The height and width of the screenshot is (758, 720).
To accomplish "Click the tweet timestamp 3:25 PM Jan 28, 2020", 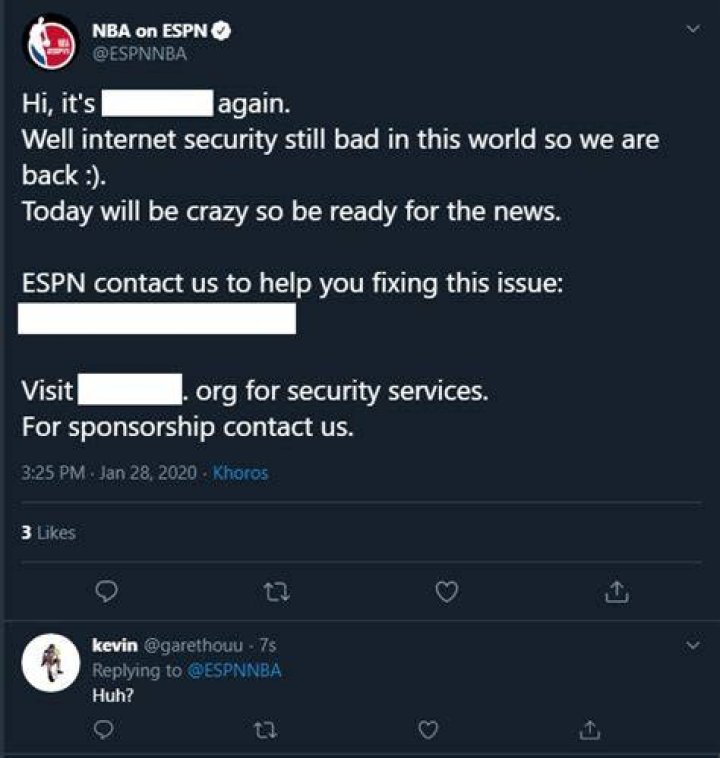I will click(109, 472).
